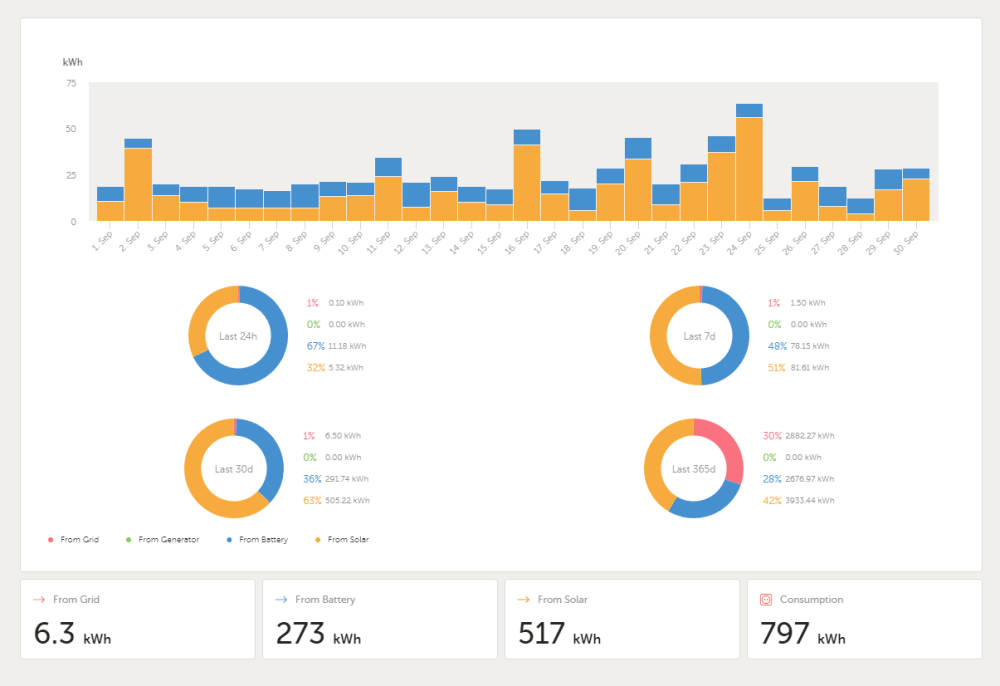Click the 517 kWh From Solar total
Viewport: 1000px width, 686px height.
tap(559, 634)
